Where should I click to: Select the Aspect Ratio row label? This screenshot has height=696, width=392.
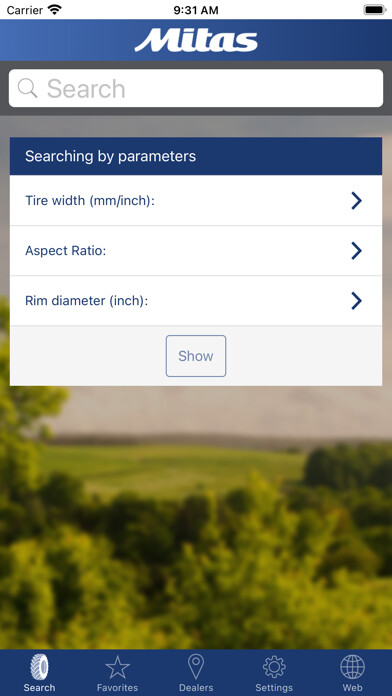(66, 251)
